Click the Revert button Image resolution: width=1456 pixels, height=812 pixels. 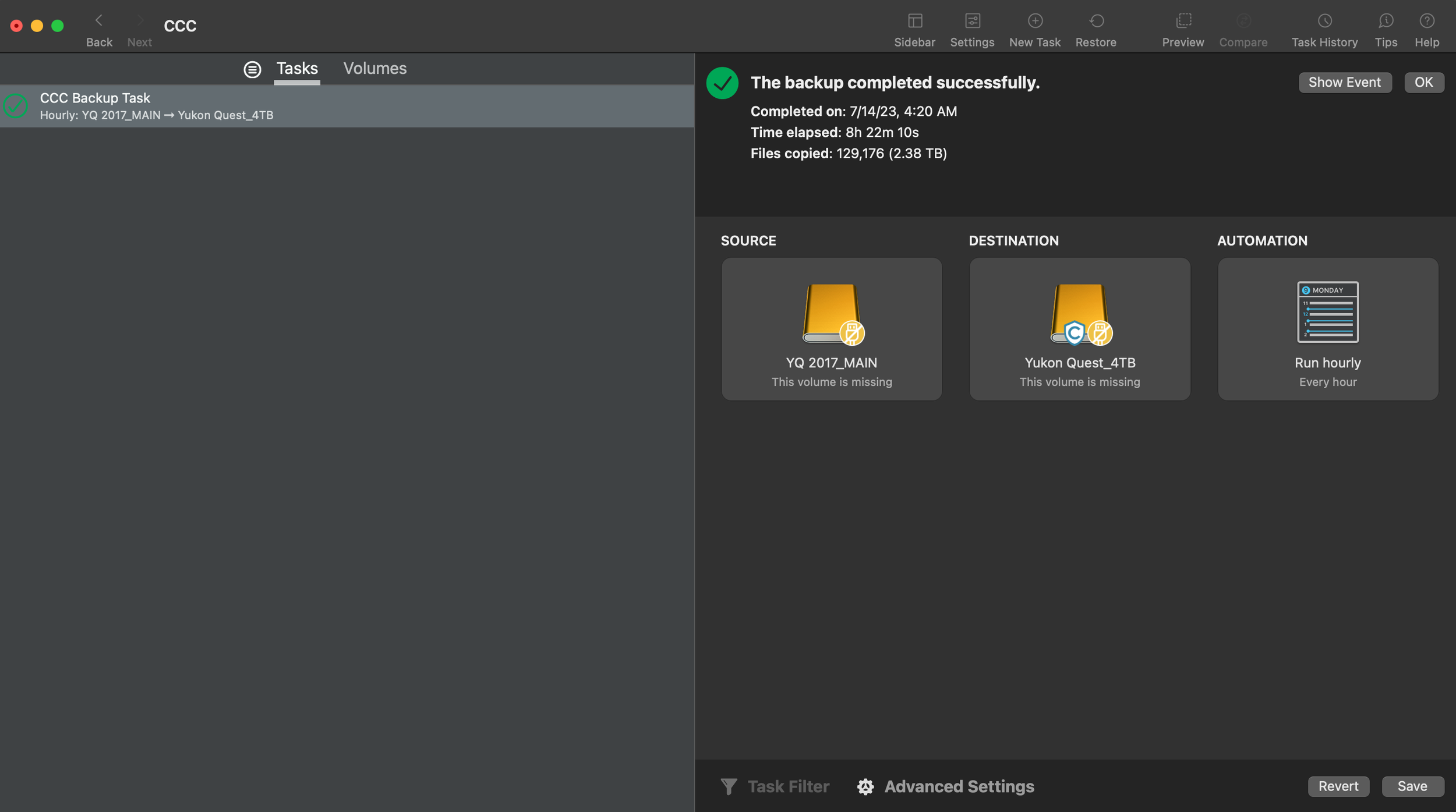coord(1338,786)
